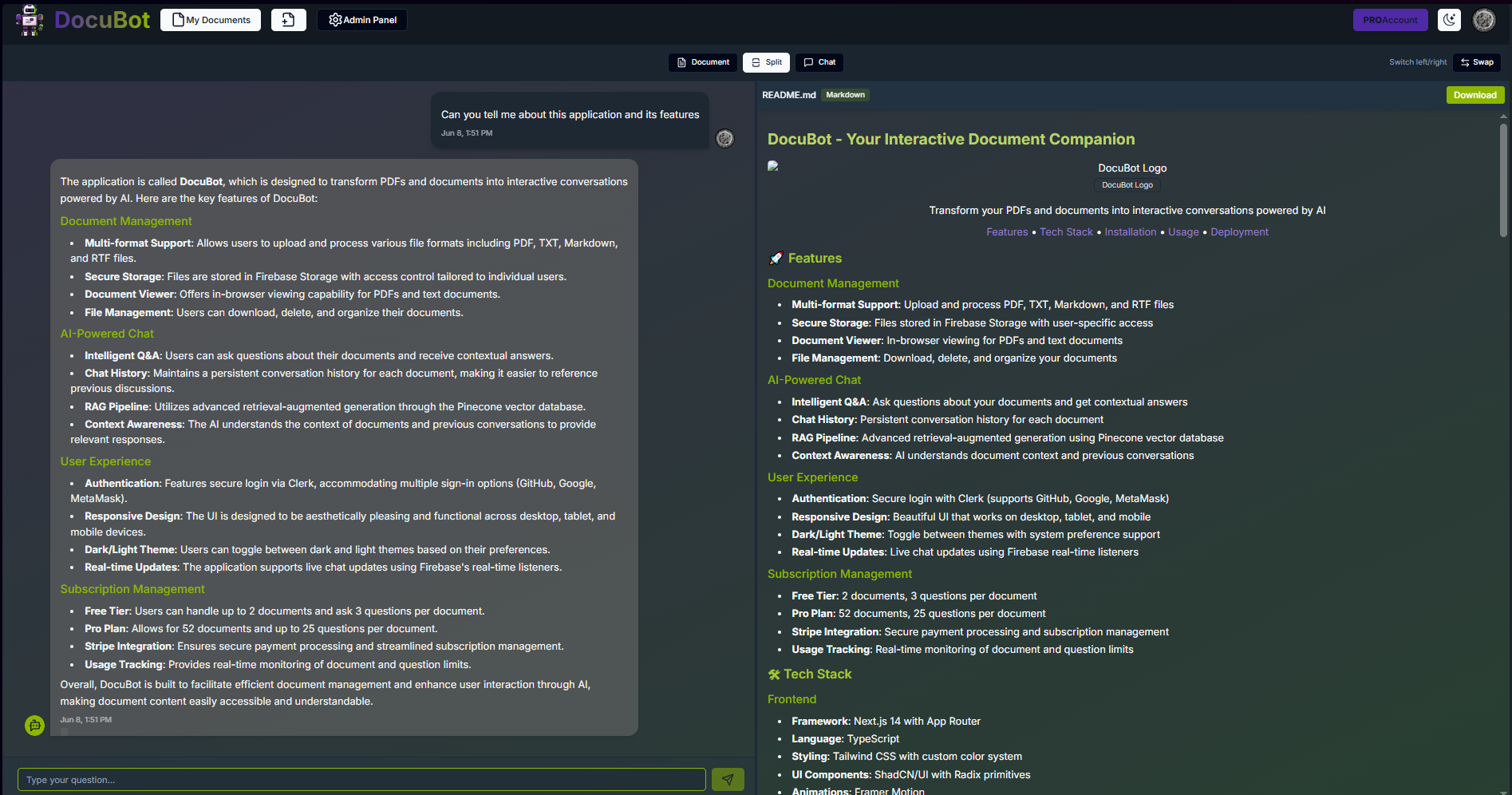Toggle dark/light theme moon icon

[x=1449, y=20]
